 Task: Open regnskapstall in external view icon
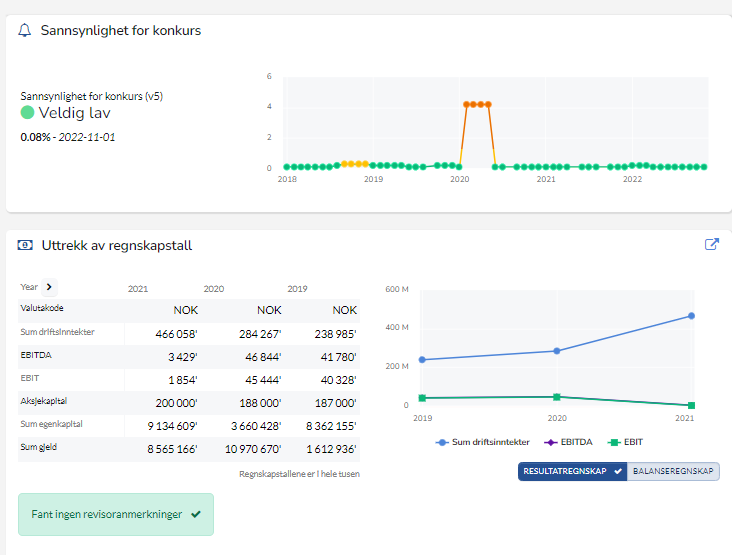click(x=711, y=244)
